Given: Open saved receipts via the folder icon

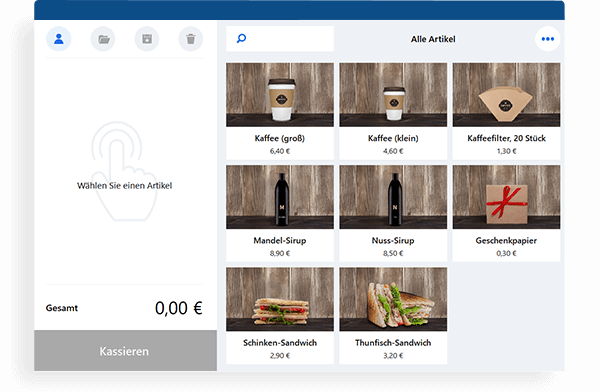Looking at the screenshot, I should (103, 39).
